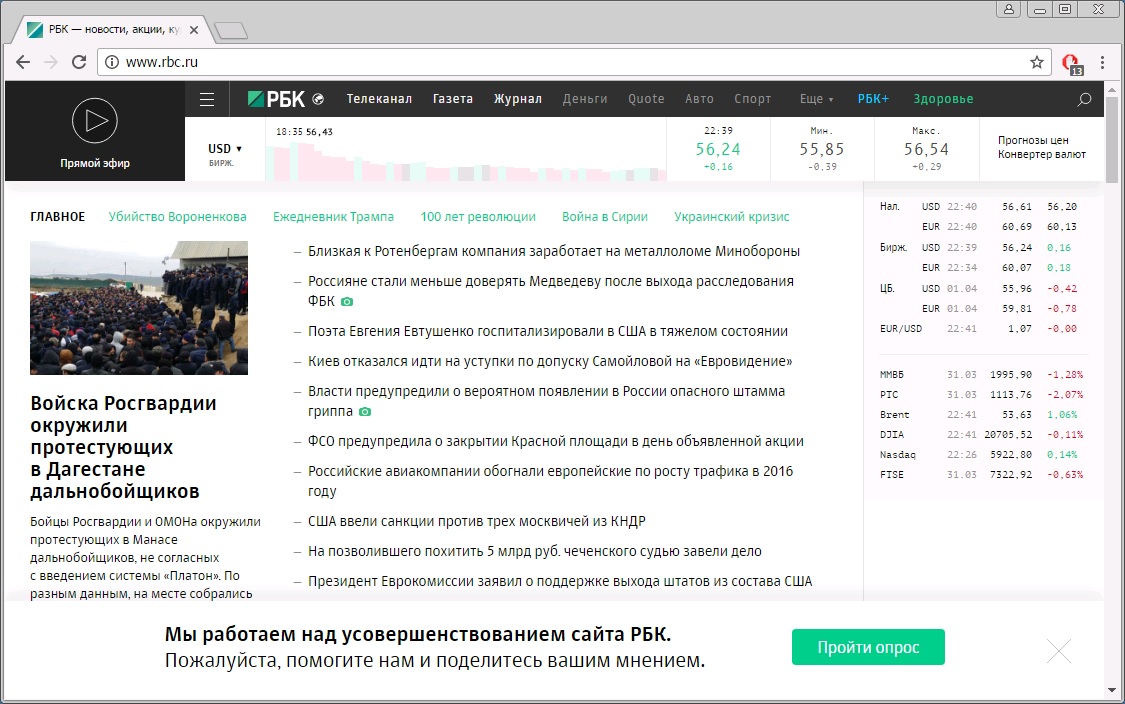Open the Телеканал section

[x=379, y=99]
